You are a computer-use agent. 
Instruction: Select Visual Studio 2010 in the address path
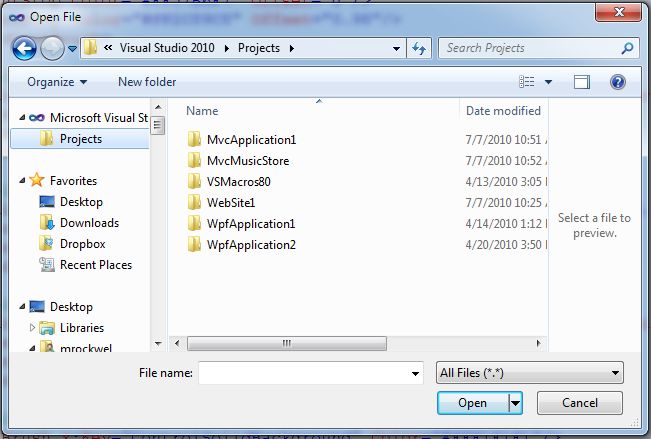[x=167, y=48]
